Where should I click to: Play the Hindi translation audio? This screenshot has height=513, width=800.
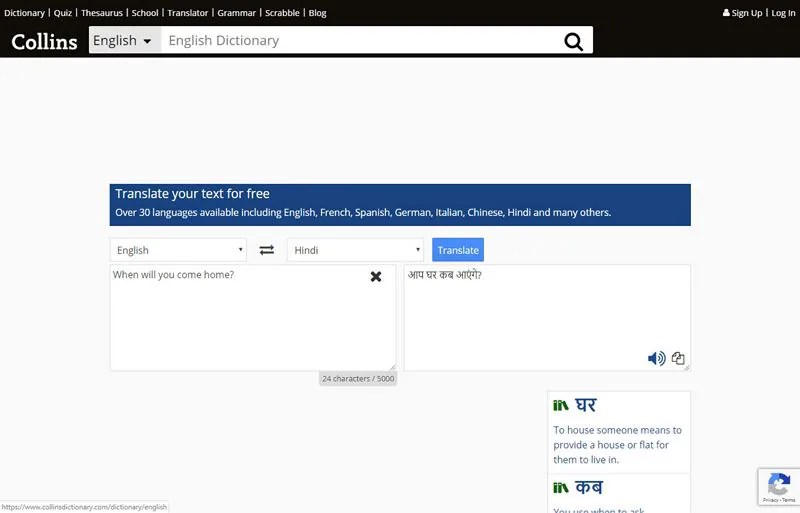(x=657, y=358)
